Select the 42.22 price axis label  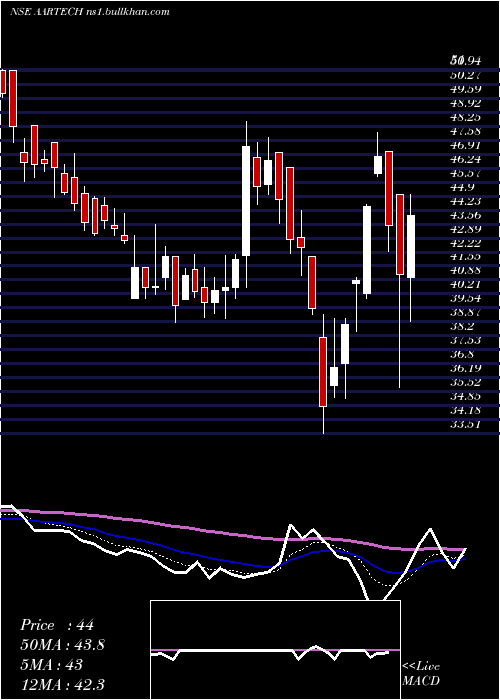pos(465,243)
